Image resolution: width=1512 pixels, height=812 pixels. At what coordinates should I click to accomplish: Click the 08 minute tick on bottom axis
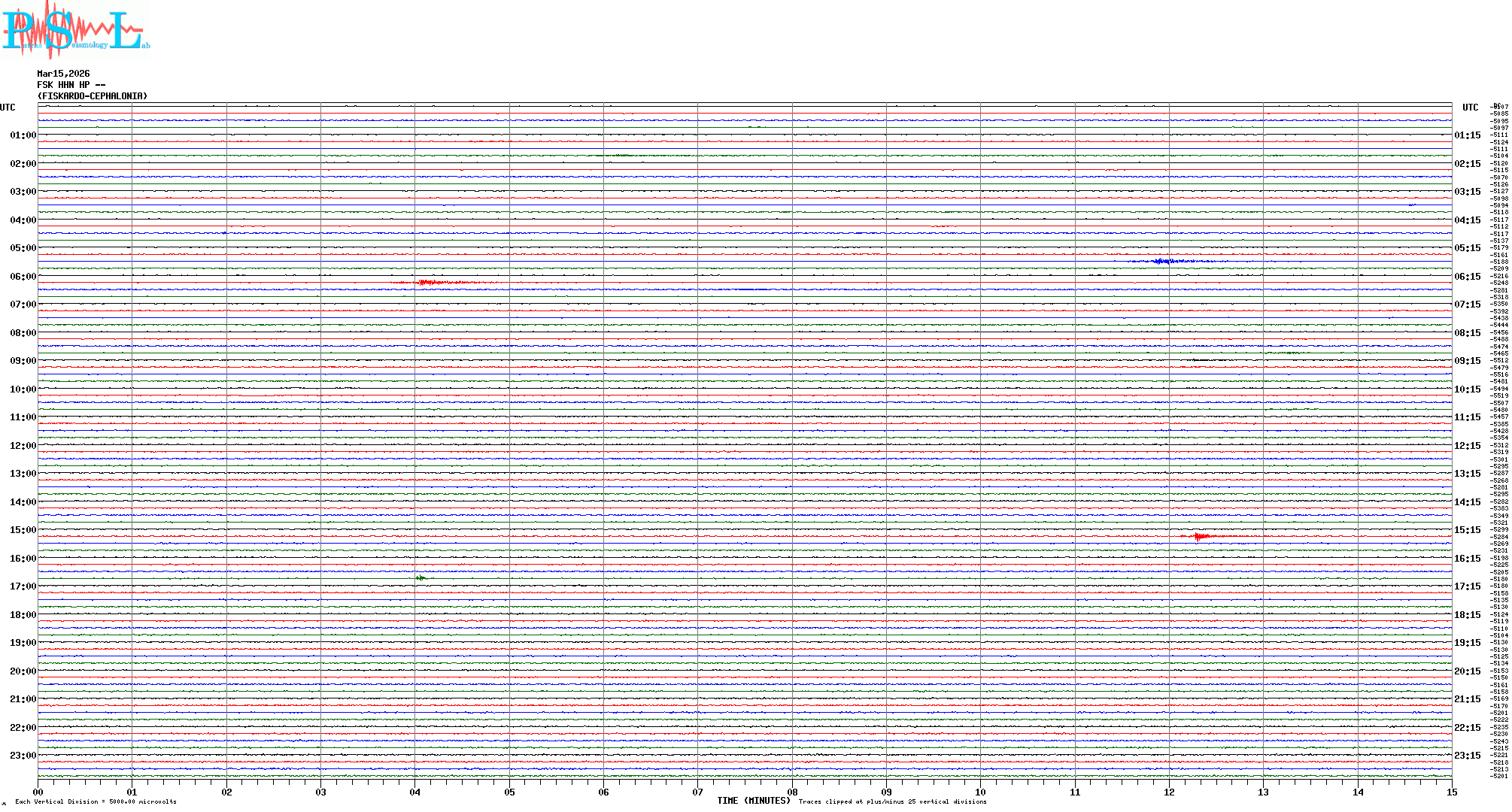[792, 792]
